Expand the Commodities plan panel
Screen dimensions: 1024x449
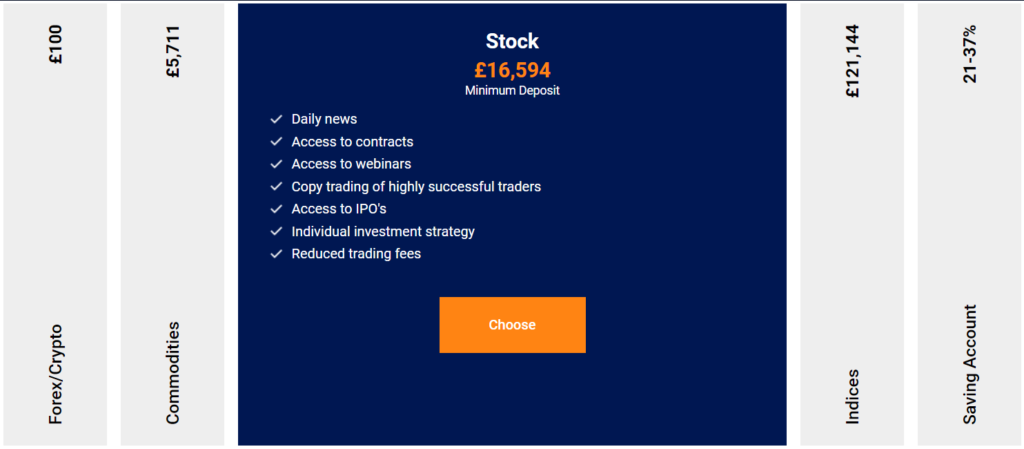173,373
